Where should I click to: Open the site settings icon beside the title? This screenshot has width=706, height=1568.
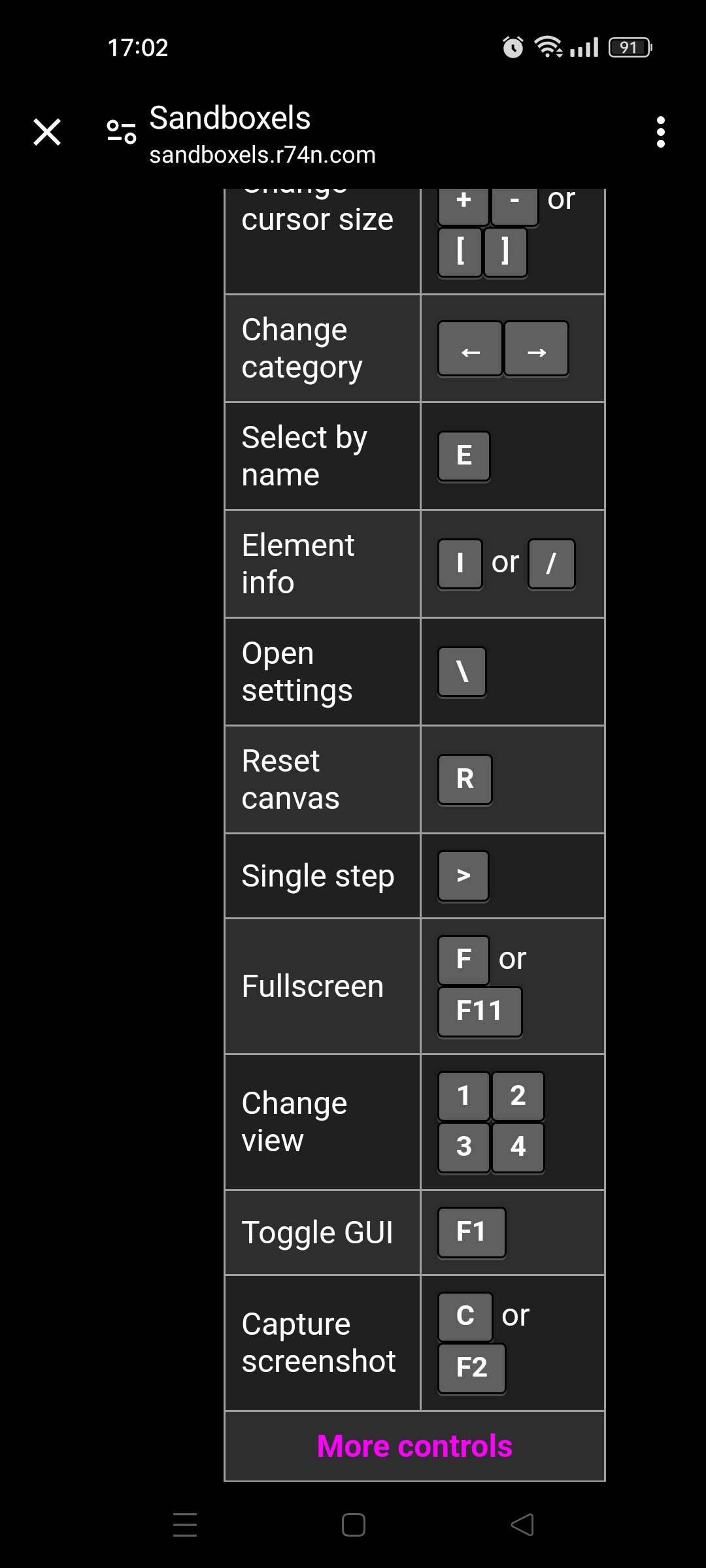coord(122,132)
